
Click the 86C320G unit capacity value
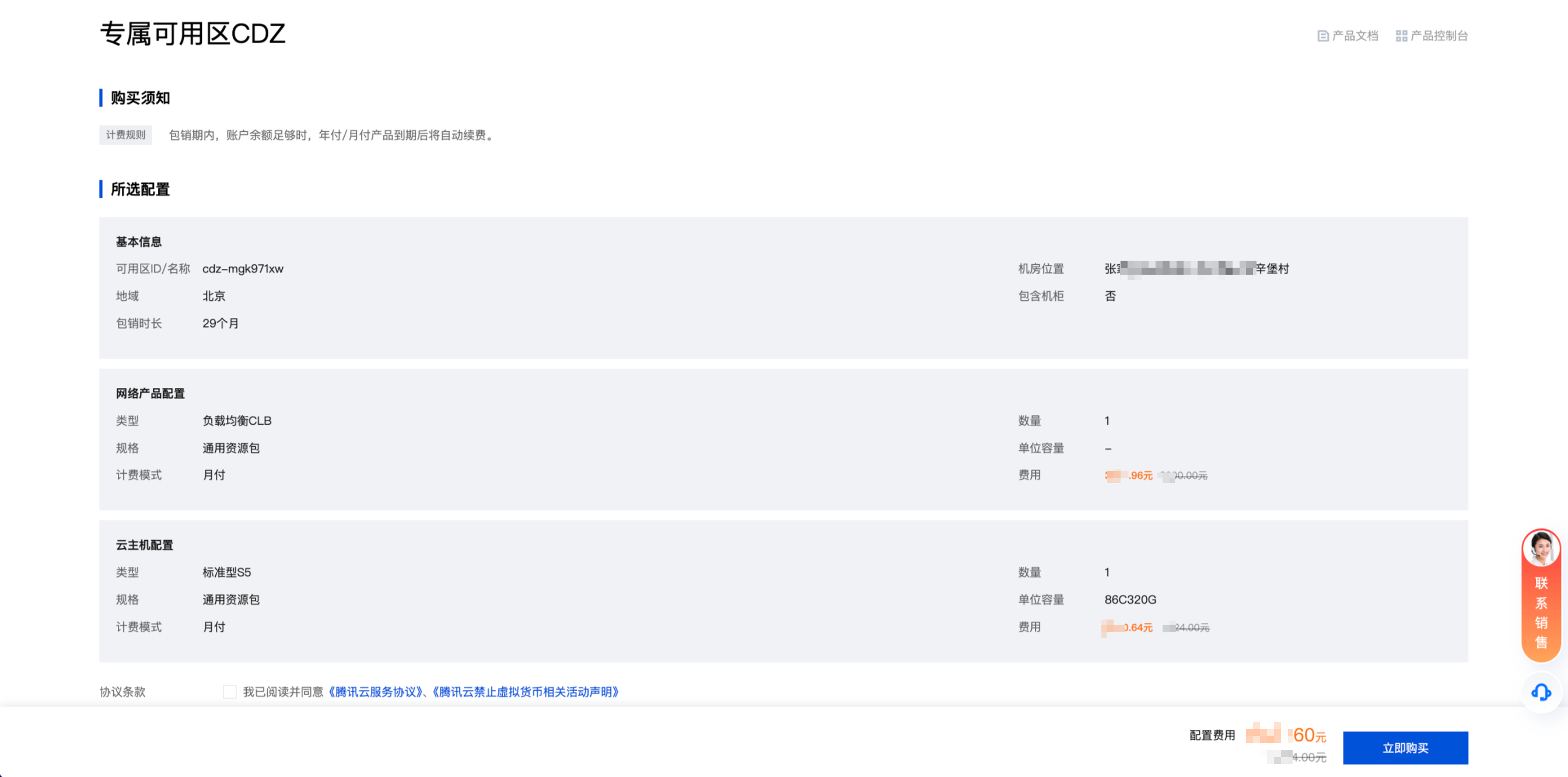(x=1130, y=599)
